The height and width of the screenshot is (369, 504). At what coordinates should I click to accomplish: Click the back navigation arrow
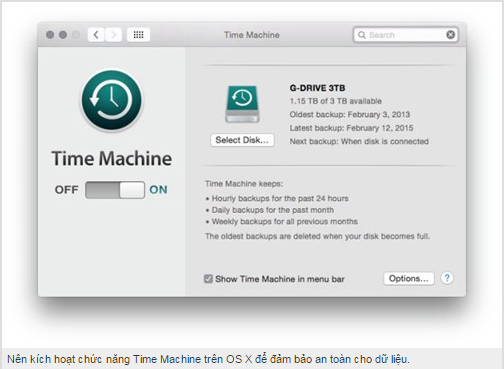tap(96, 35)
